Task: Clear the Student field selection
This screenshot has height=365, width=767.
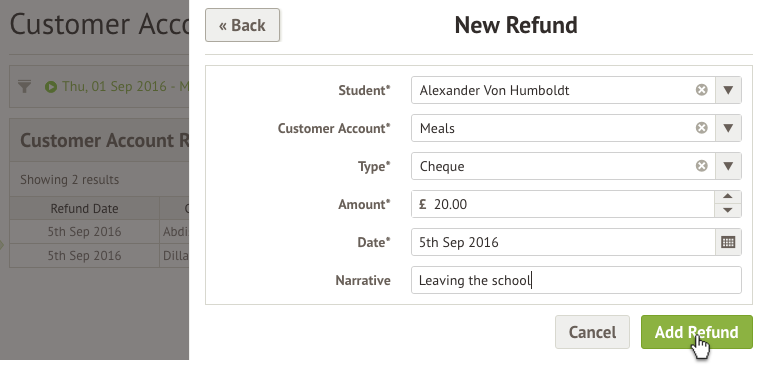Action: [x=701, y=90]
